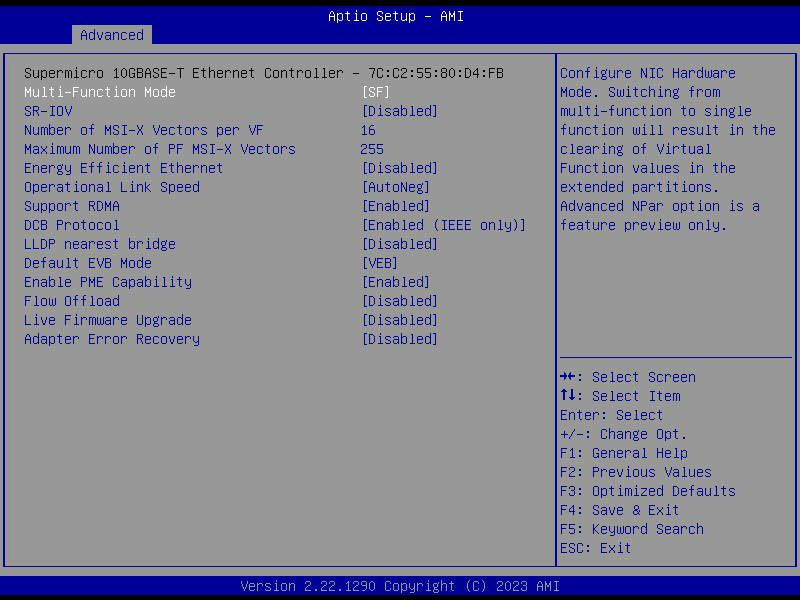Select the Enable PME Capability label

pos(108,282)
